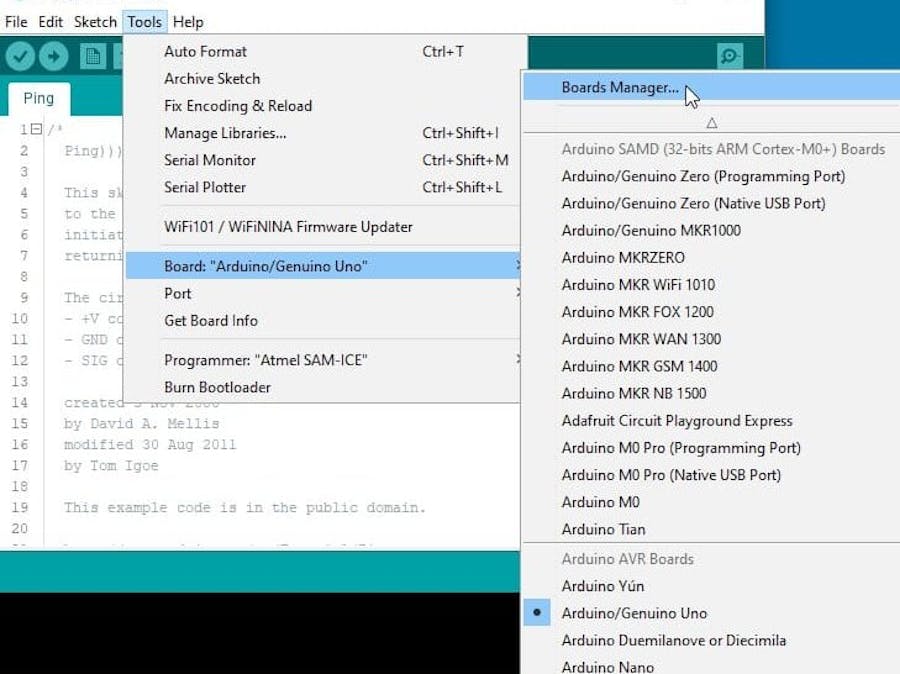Open the Sketch menu
This screenshot has width=900, height=674.
[x=95, y=22]
